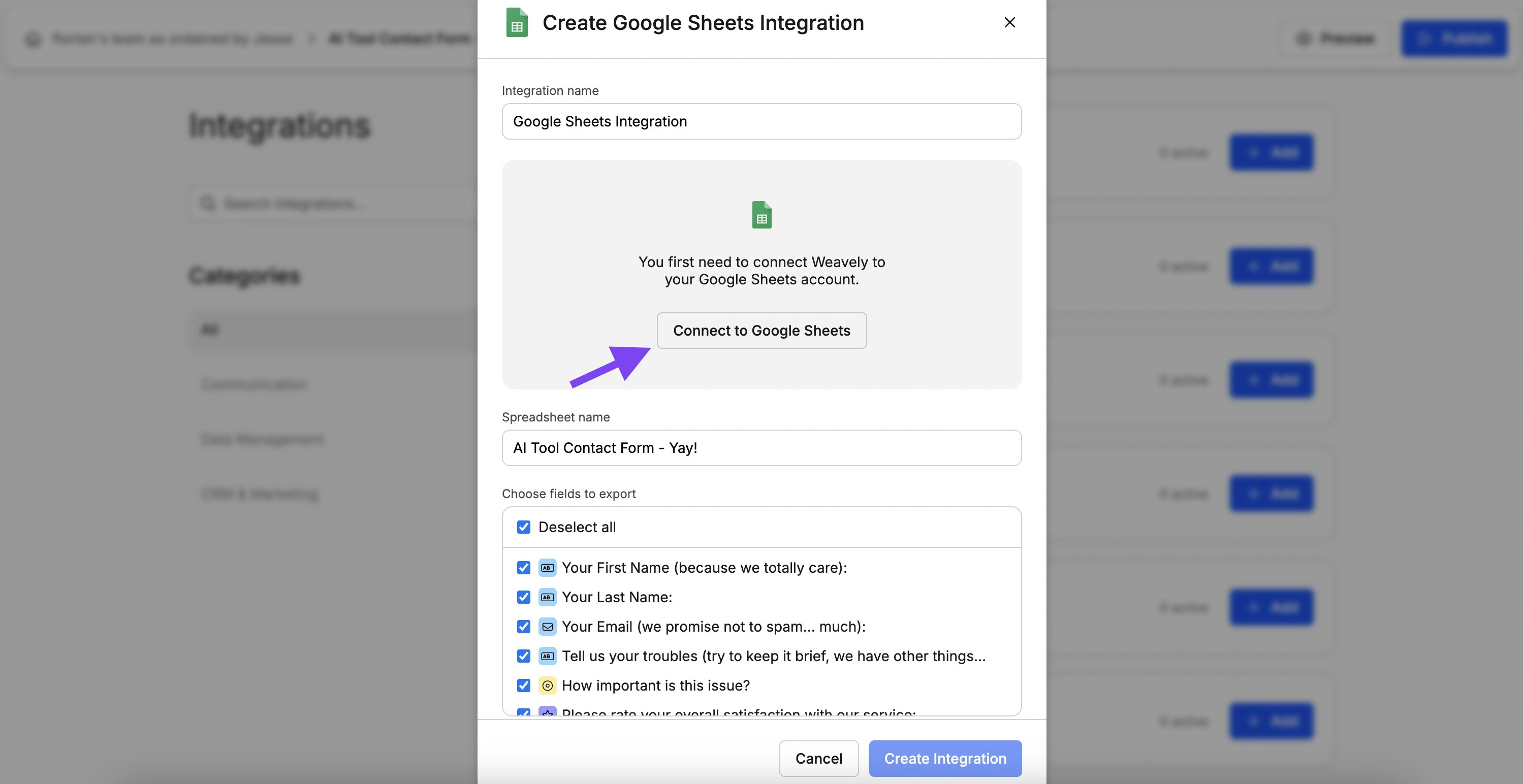Uncheck Your Last Name export field
Viewport: 1523px width, 784px height.
(x=524, y=597)
